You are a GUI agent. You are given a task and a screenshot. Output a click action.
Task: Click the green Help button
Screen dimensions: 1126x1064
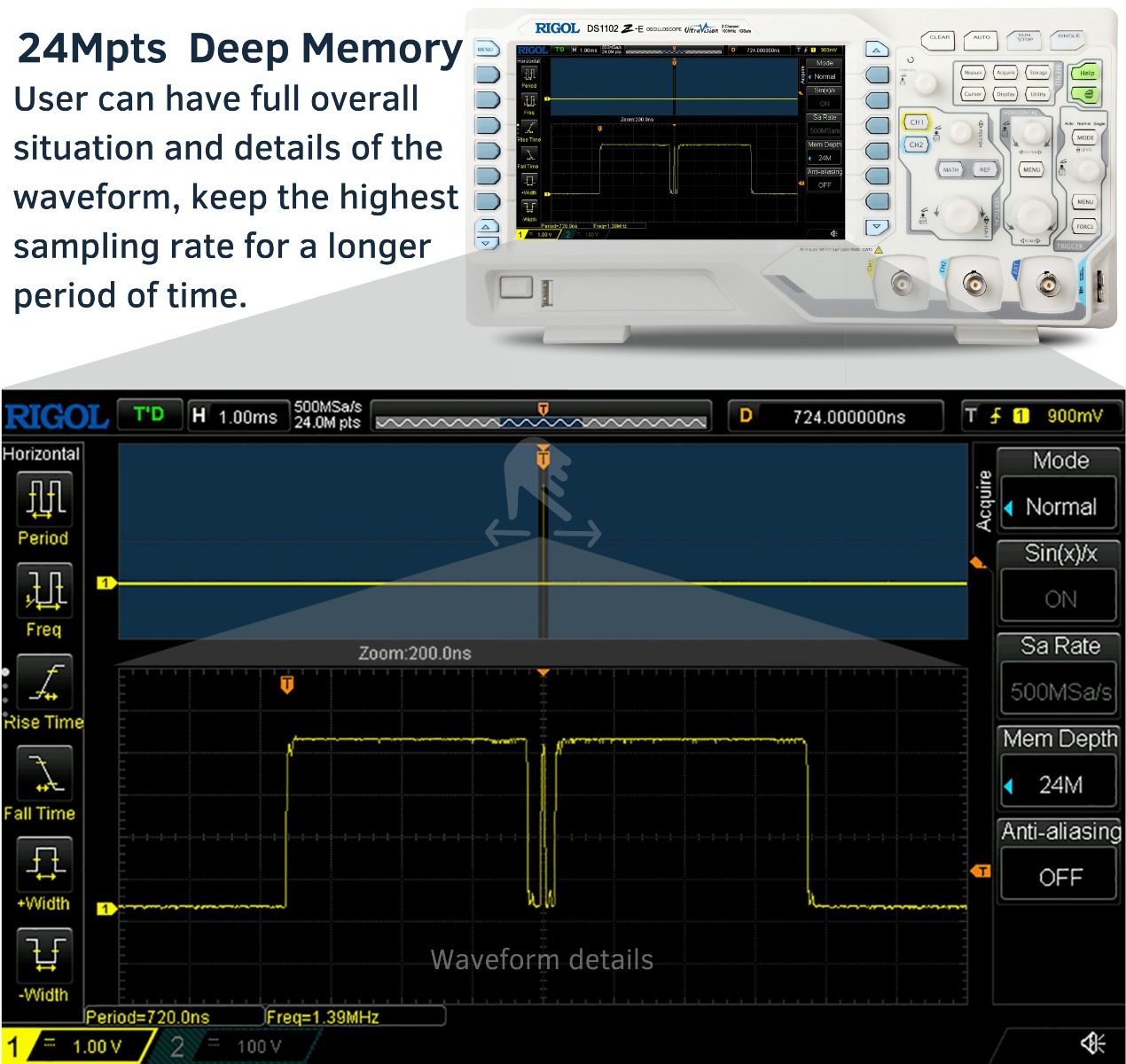1085,72
